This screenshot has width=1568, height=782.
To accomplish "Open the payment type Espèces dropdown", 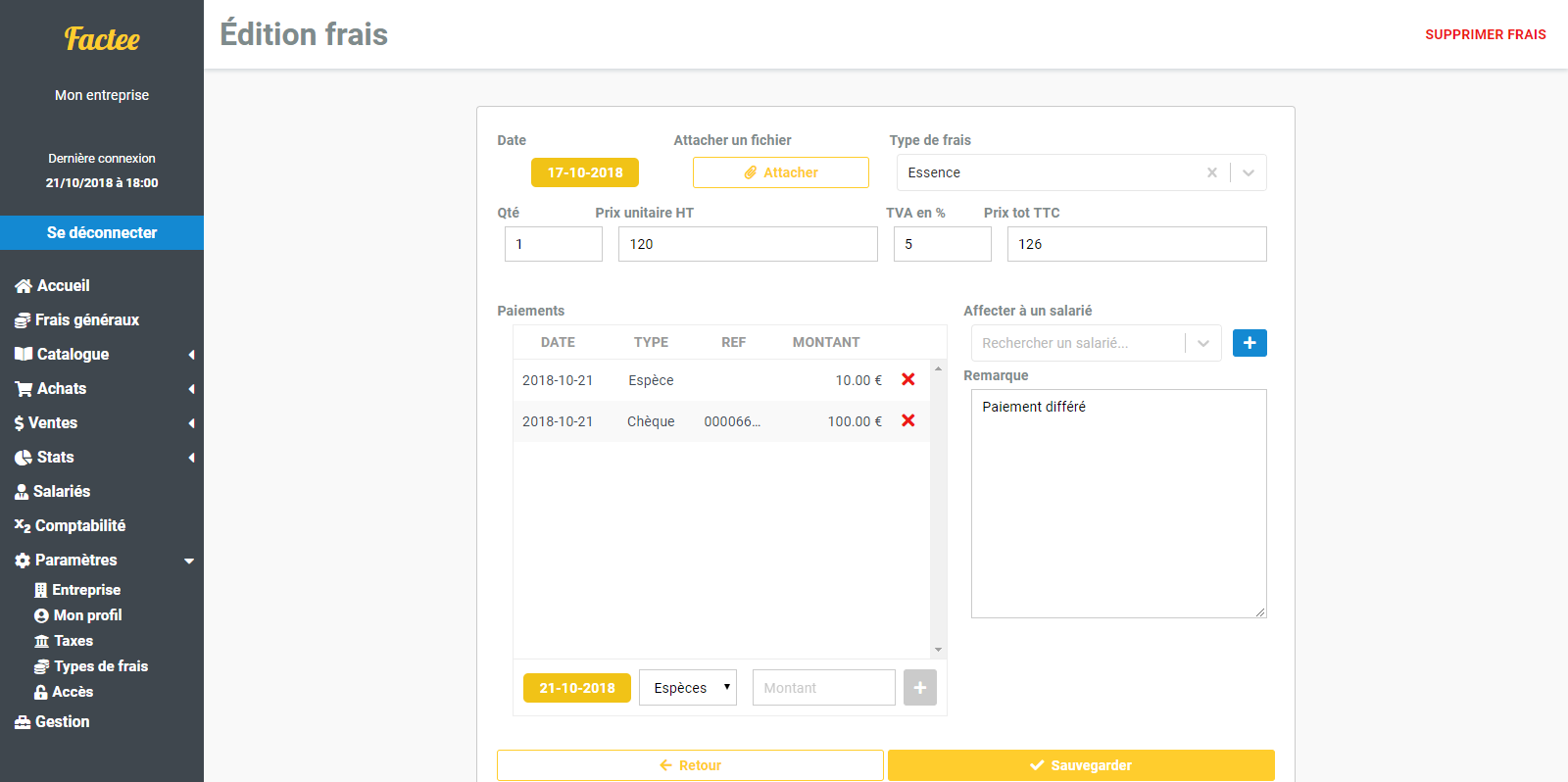I will click(x=688, y=688).
